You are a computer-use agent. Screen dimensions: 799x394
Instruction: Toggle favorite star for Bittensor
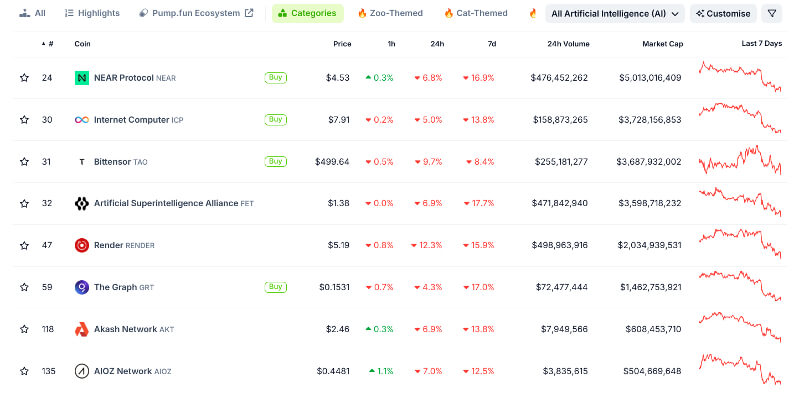(24, 162)
